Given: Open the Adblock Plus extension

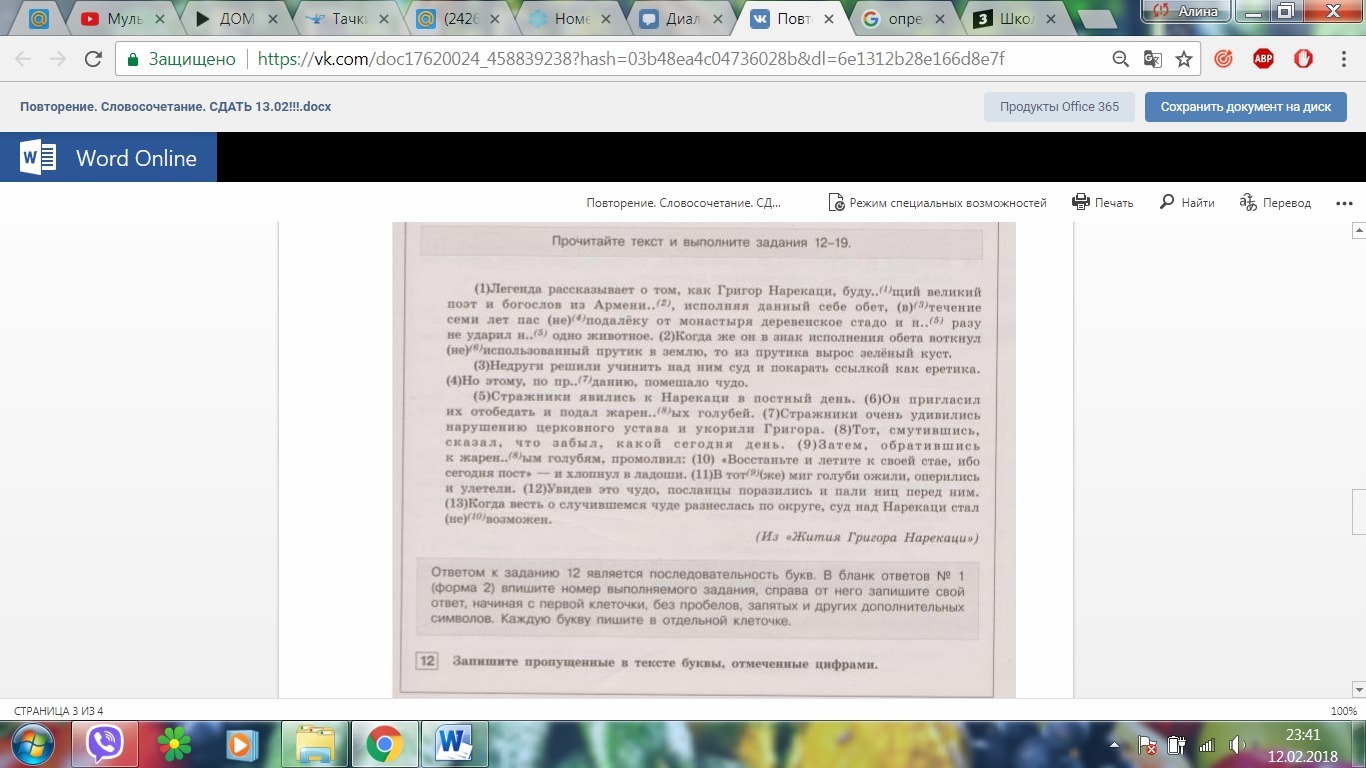Looking at the screenshot, I should tap(1263, 59).
